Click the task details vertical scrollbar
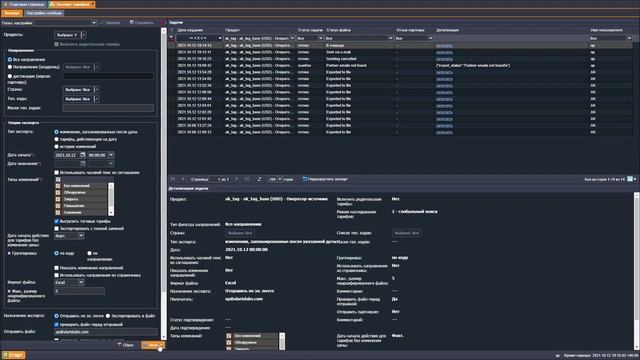640x360 pixels. point(636,271)
